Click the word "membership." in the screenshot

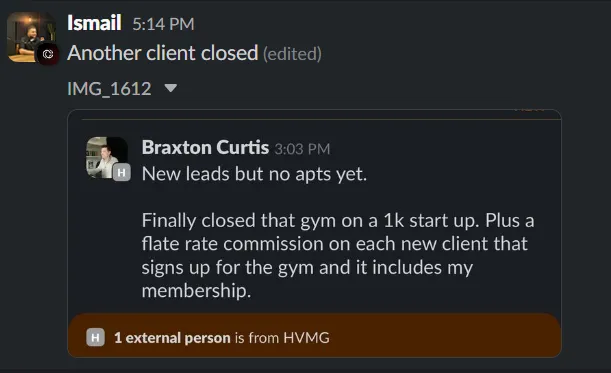coord(196,291)
